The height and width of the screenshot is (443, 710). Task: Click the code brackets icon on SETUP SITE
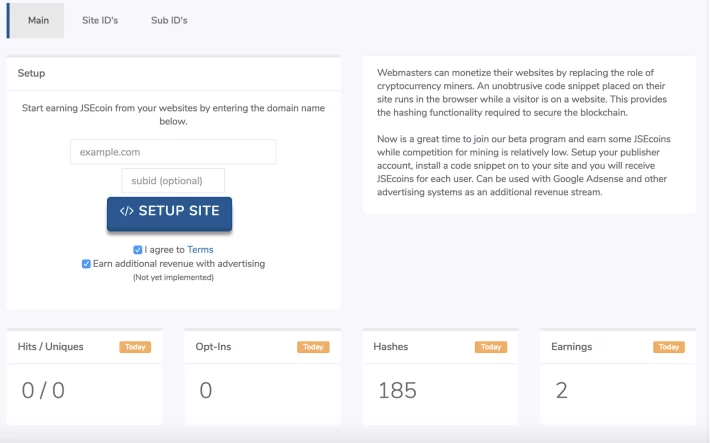[126, 211]
